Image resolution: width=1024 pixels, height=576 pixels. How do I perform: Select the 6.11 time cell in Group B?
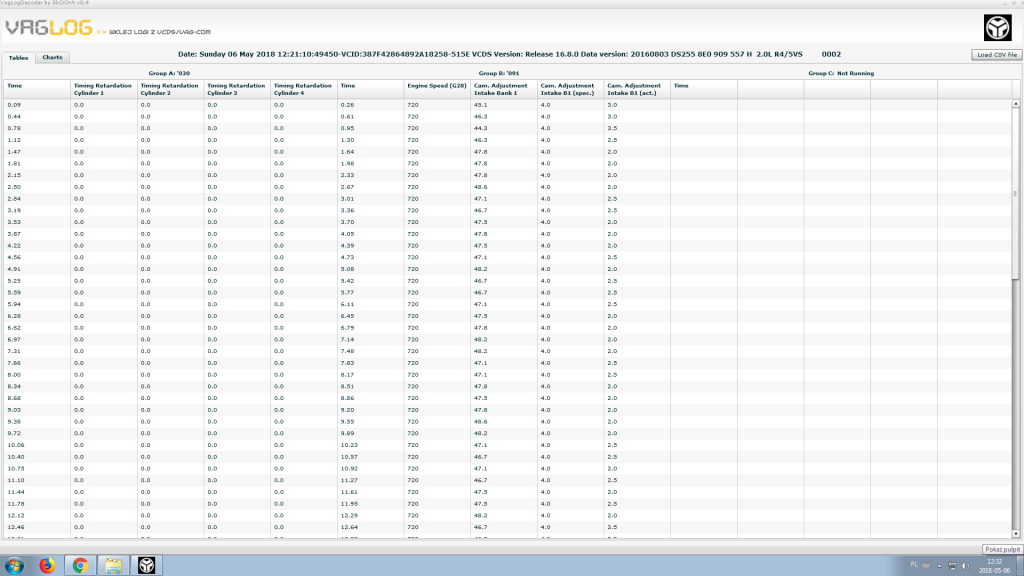pyautogui.click(x=347, y=304)
